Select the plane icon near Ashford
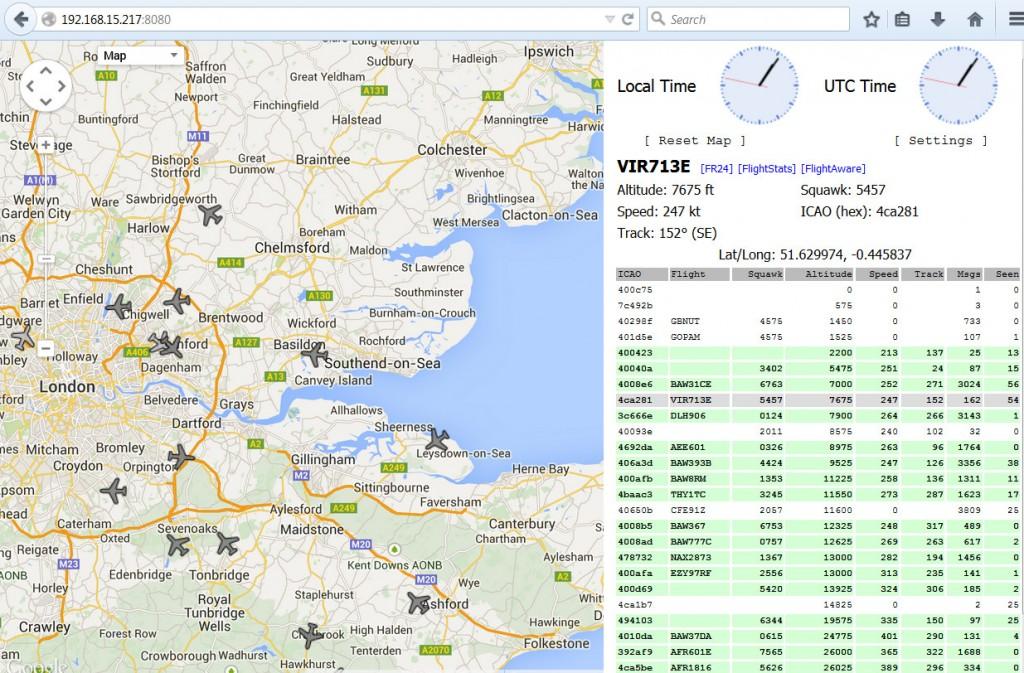This screenshot has width=1024, height=673. [419, 603]
